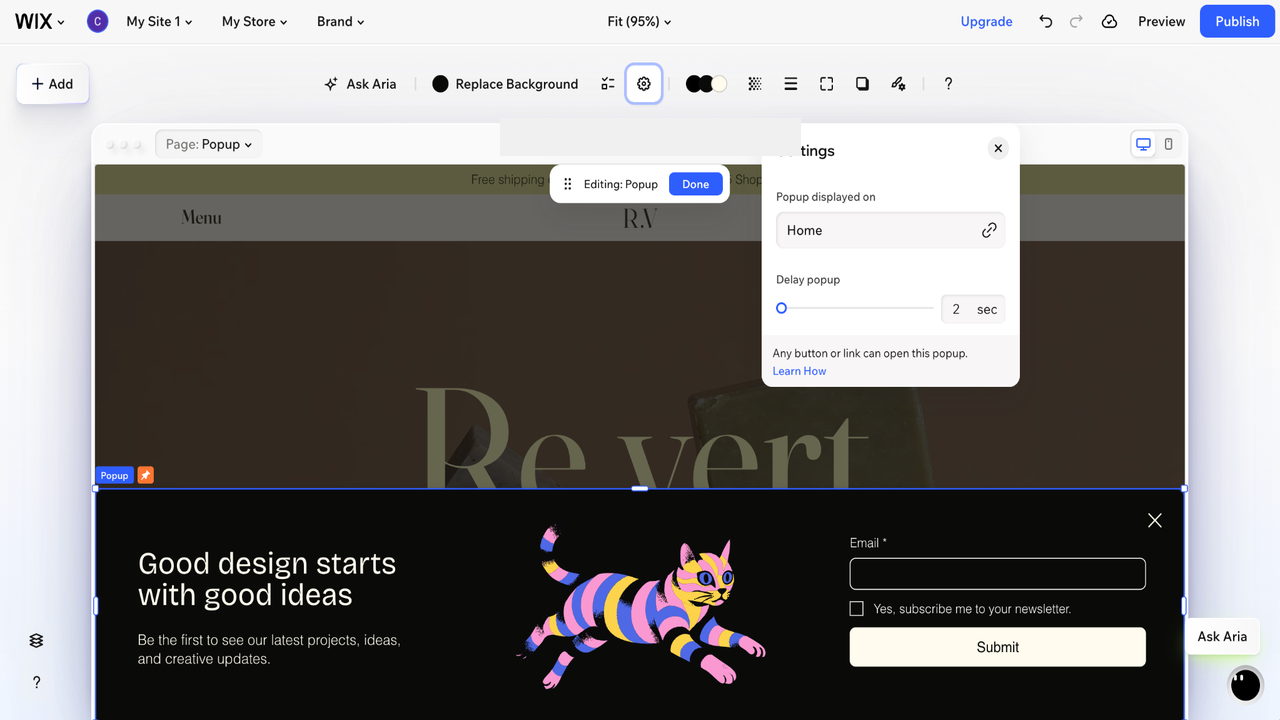
Task: Click the Email input field
Action: point(997,574)
